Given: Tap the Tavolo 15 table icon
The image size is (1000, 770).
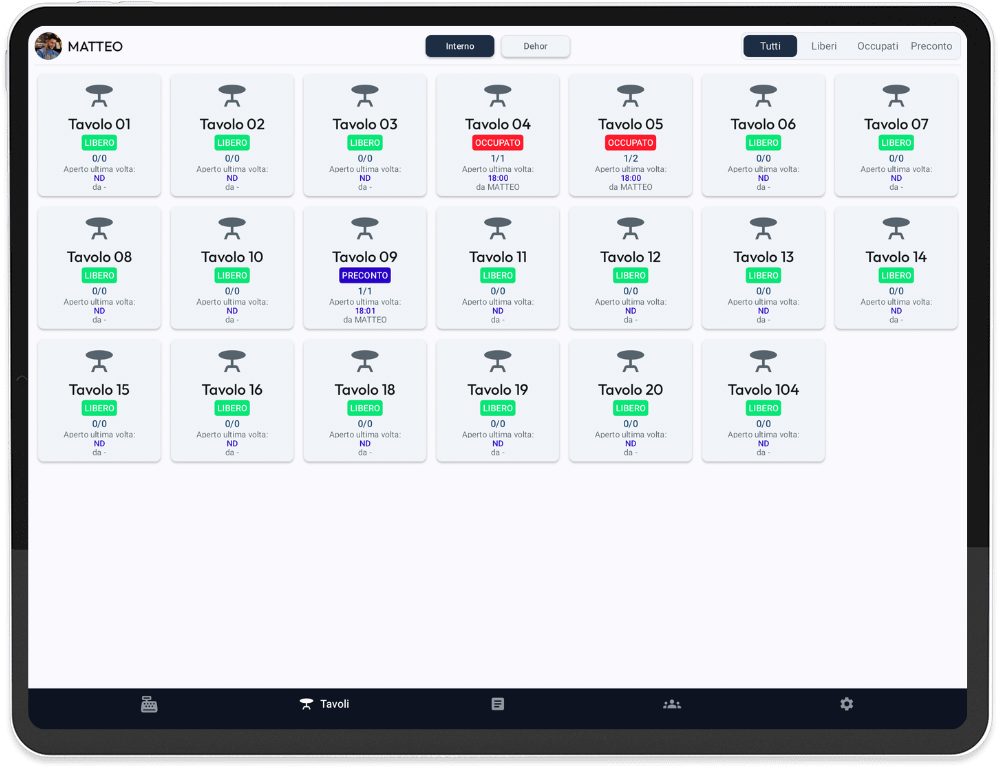Looking at the screenshot, I should (x=99, y=361).
